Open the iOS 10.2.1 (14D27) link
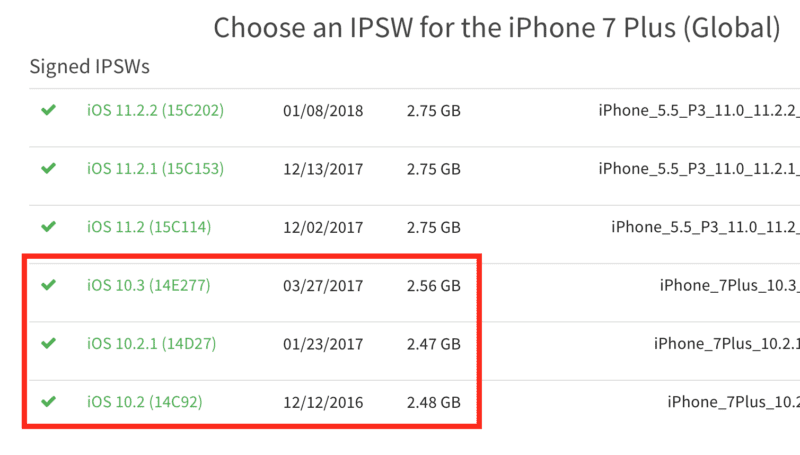 pyautogui.click(x=152, y=344)
